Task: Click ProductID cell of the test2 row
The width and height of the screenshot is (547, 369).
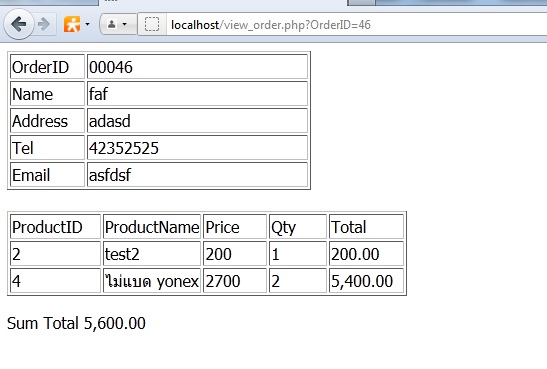Action: [55, 254]
